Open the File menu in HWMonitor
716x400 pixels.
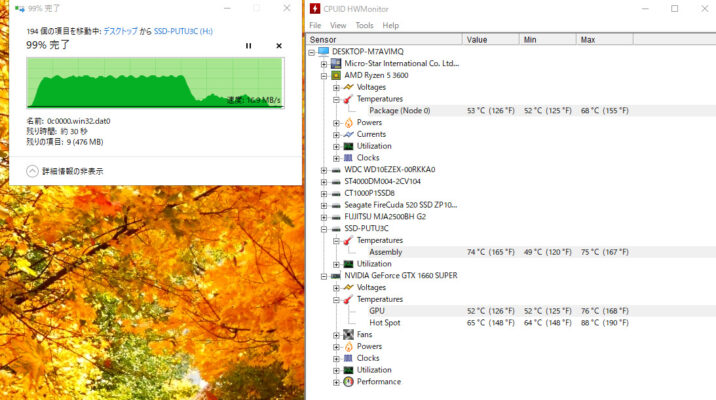315,26
